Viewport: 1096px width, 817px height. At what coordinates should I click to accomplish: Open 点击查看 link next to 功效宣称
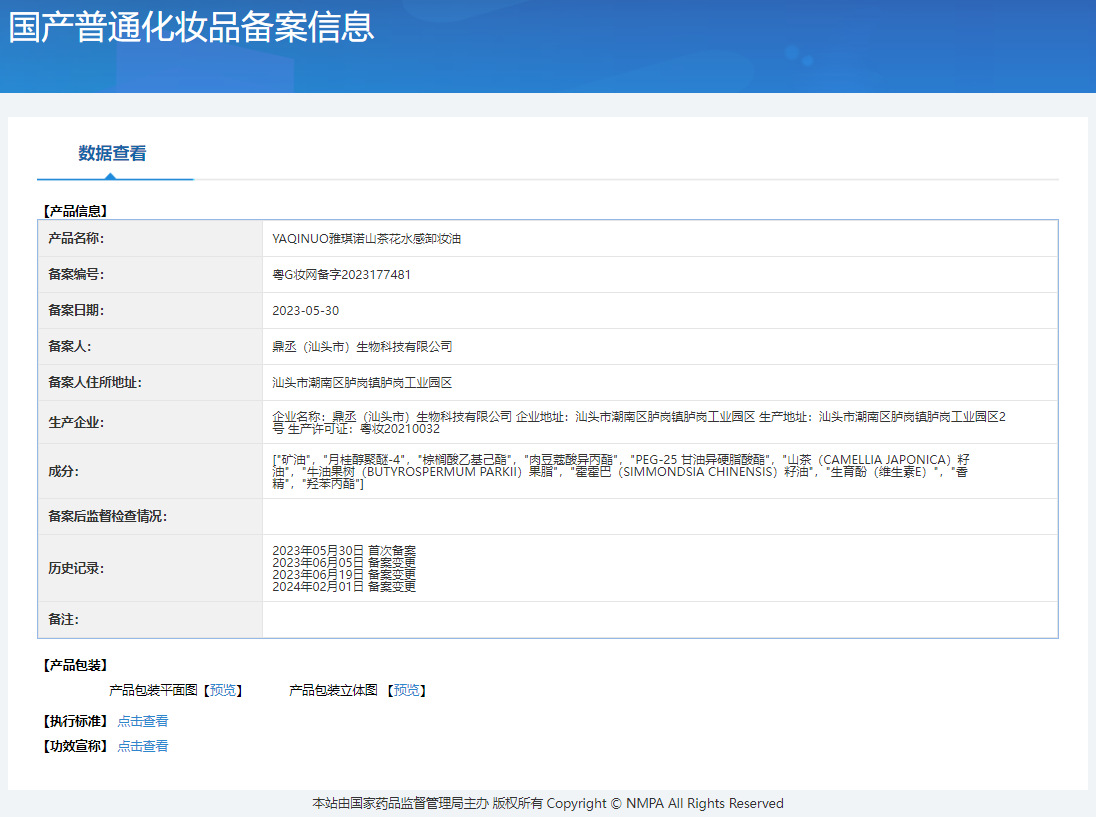coord(143,746)
